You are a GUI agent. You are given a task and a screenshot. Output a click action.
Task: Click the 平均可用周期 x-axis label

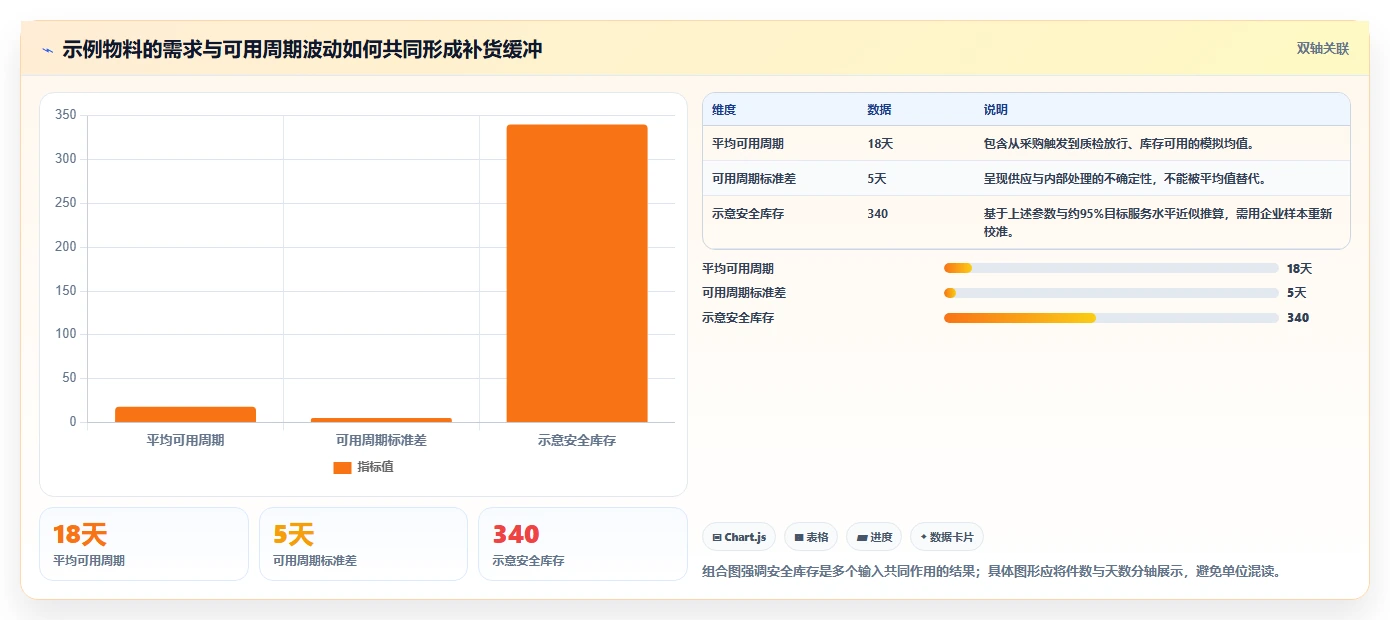[185, 440]
